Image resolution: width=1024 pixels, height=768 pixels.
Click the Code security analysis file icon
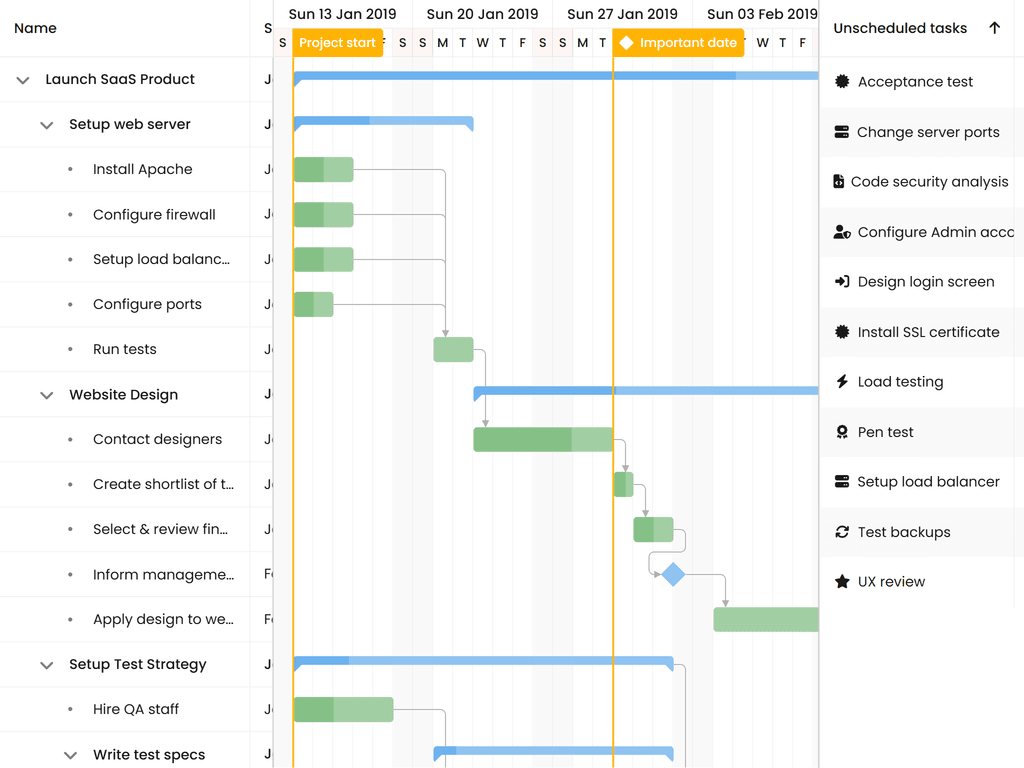tap(839, 182)
